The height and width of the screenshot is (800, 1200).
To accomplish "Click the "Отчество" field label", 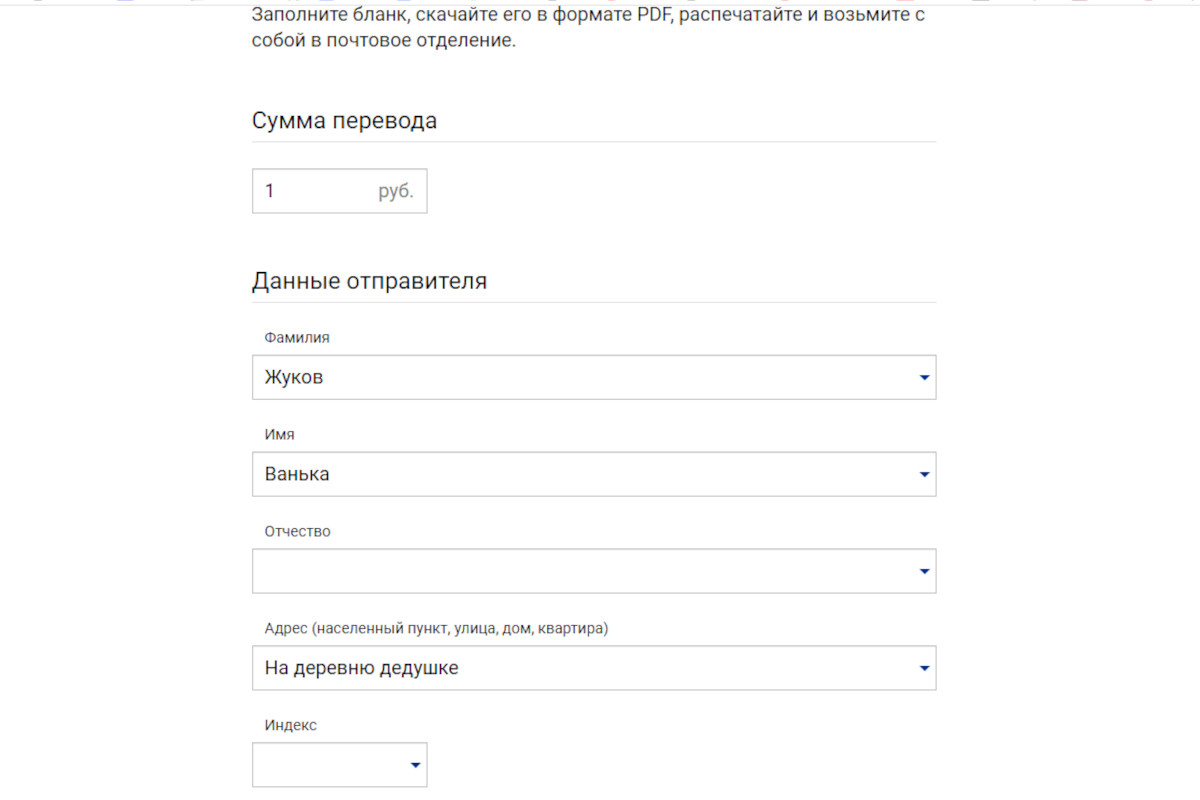I will coord(297,532).
